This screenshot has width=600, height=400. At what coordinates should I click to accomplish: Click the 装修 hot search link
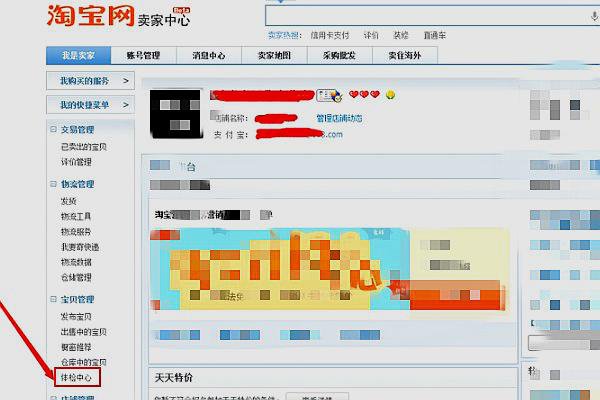tap(401, 36)
